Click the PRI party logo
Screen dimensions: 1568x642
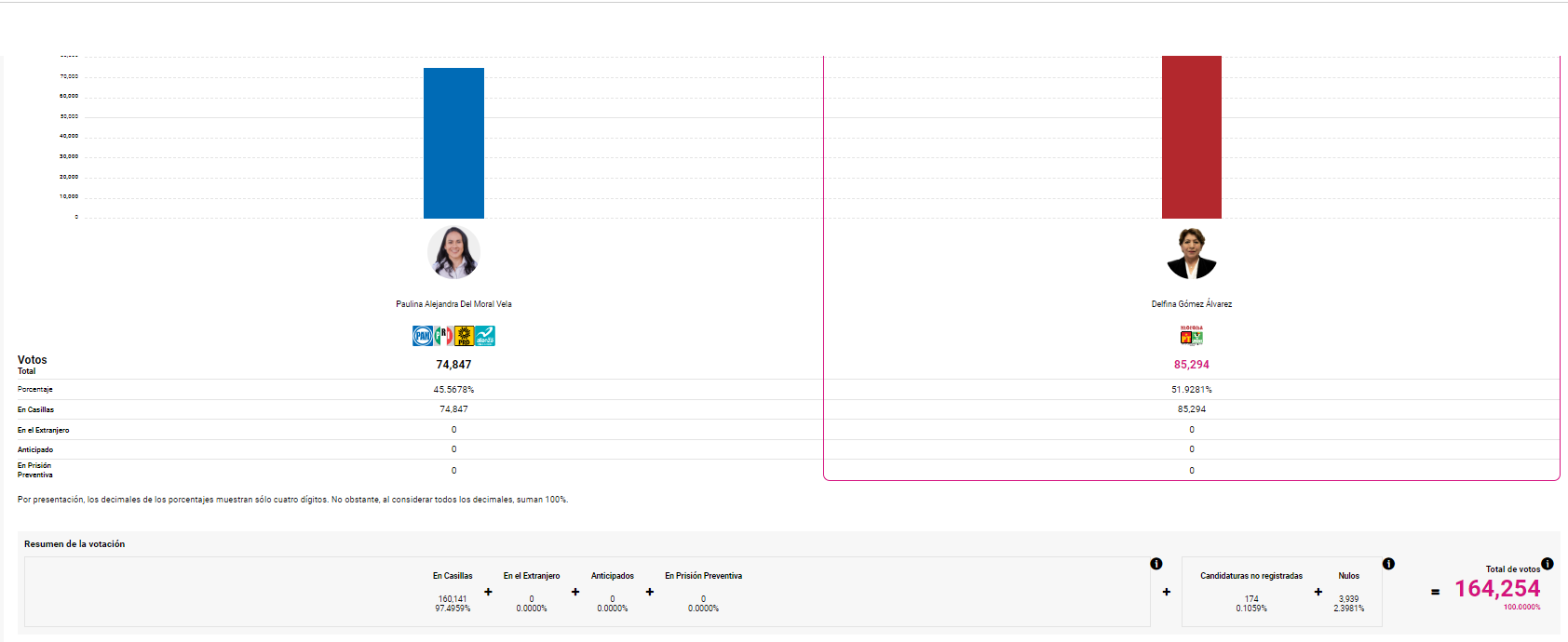(443, 336)
